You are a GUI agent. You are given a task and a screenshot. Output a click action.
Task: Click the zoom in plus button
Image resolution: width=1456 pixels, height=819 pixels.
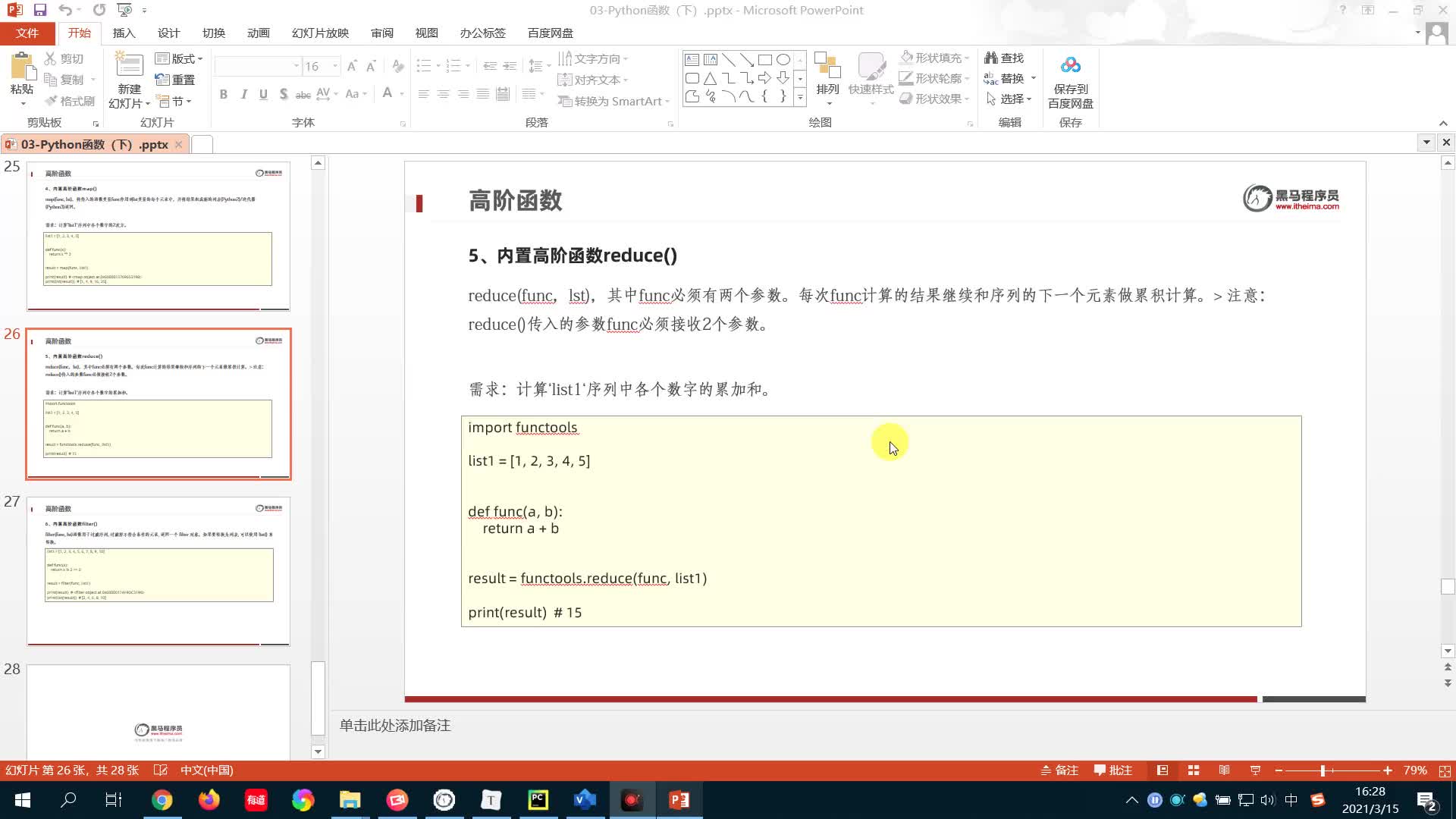(1387, 770)
